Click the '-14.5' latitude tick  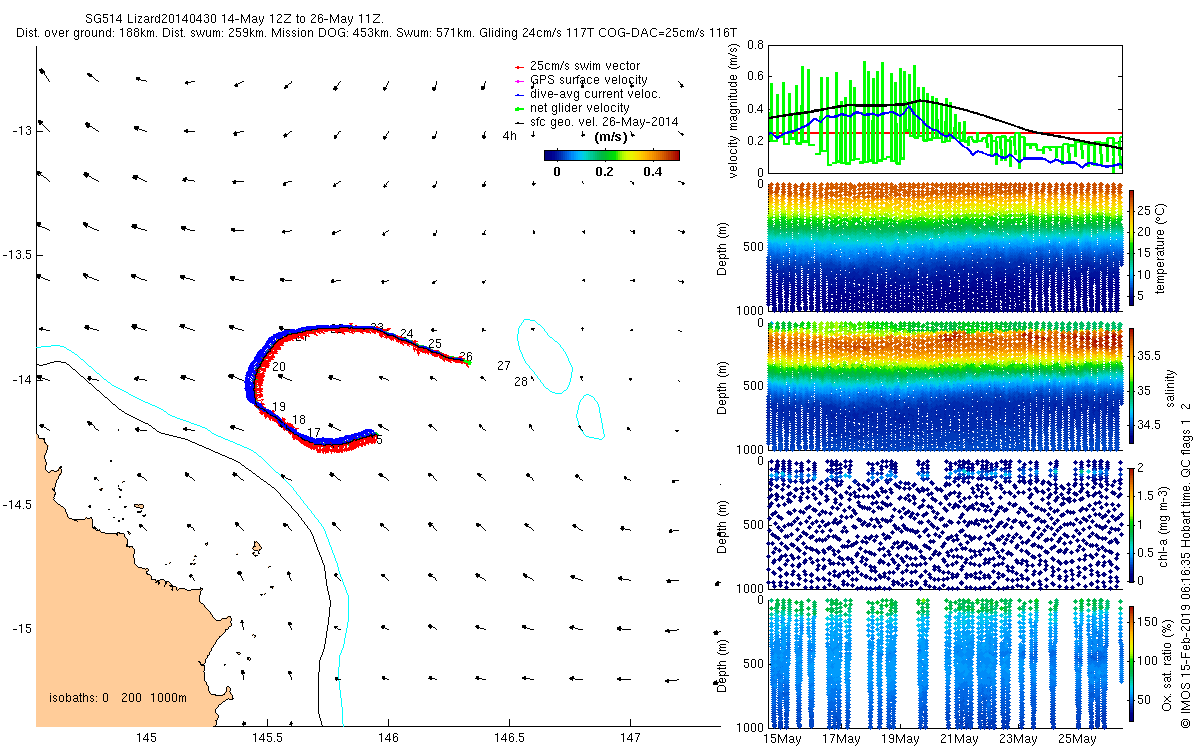click(x=17, y=504)
